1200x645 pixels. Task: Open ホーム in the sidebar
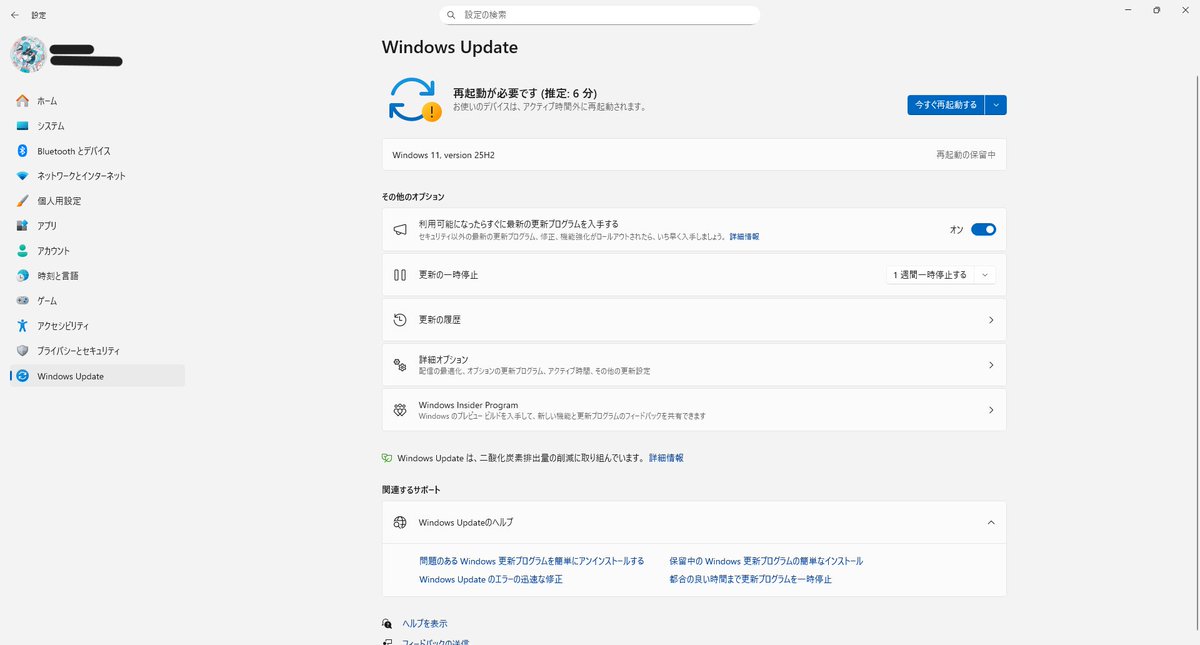(x=97, y=101)
